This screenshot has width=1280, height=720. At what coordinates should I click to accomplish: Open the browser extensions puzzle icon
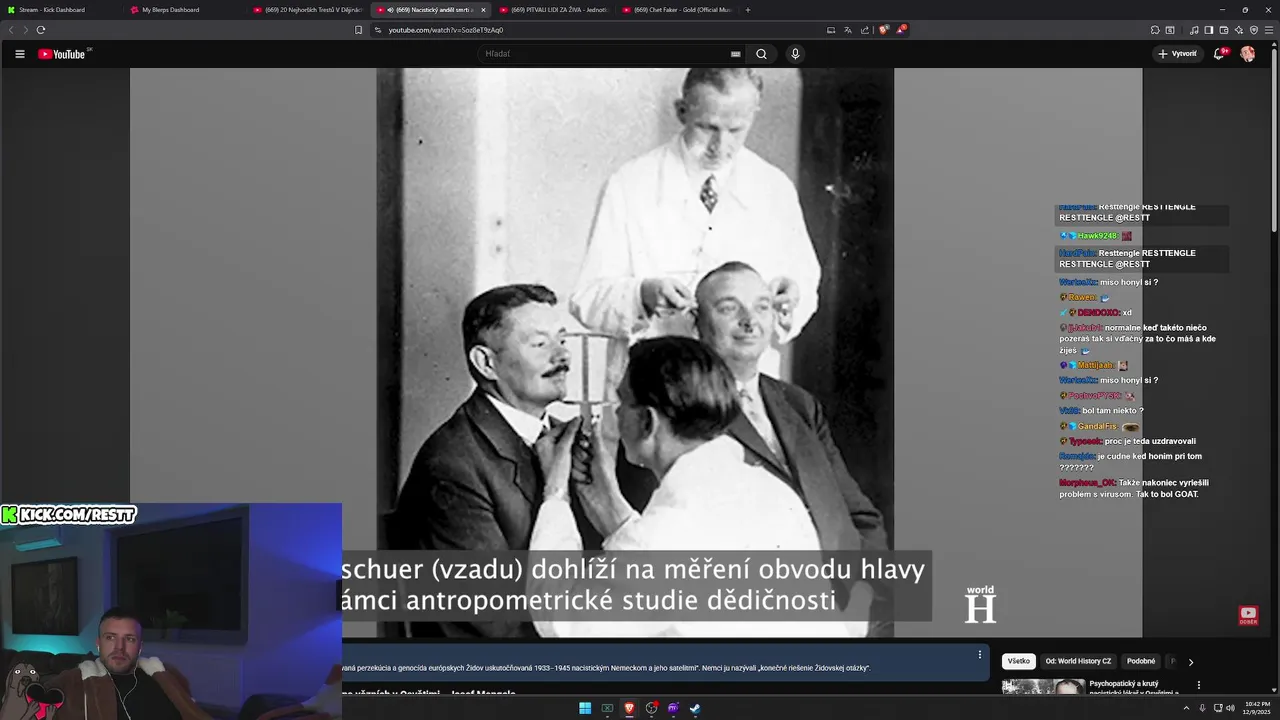click(1155, 30)
